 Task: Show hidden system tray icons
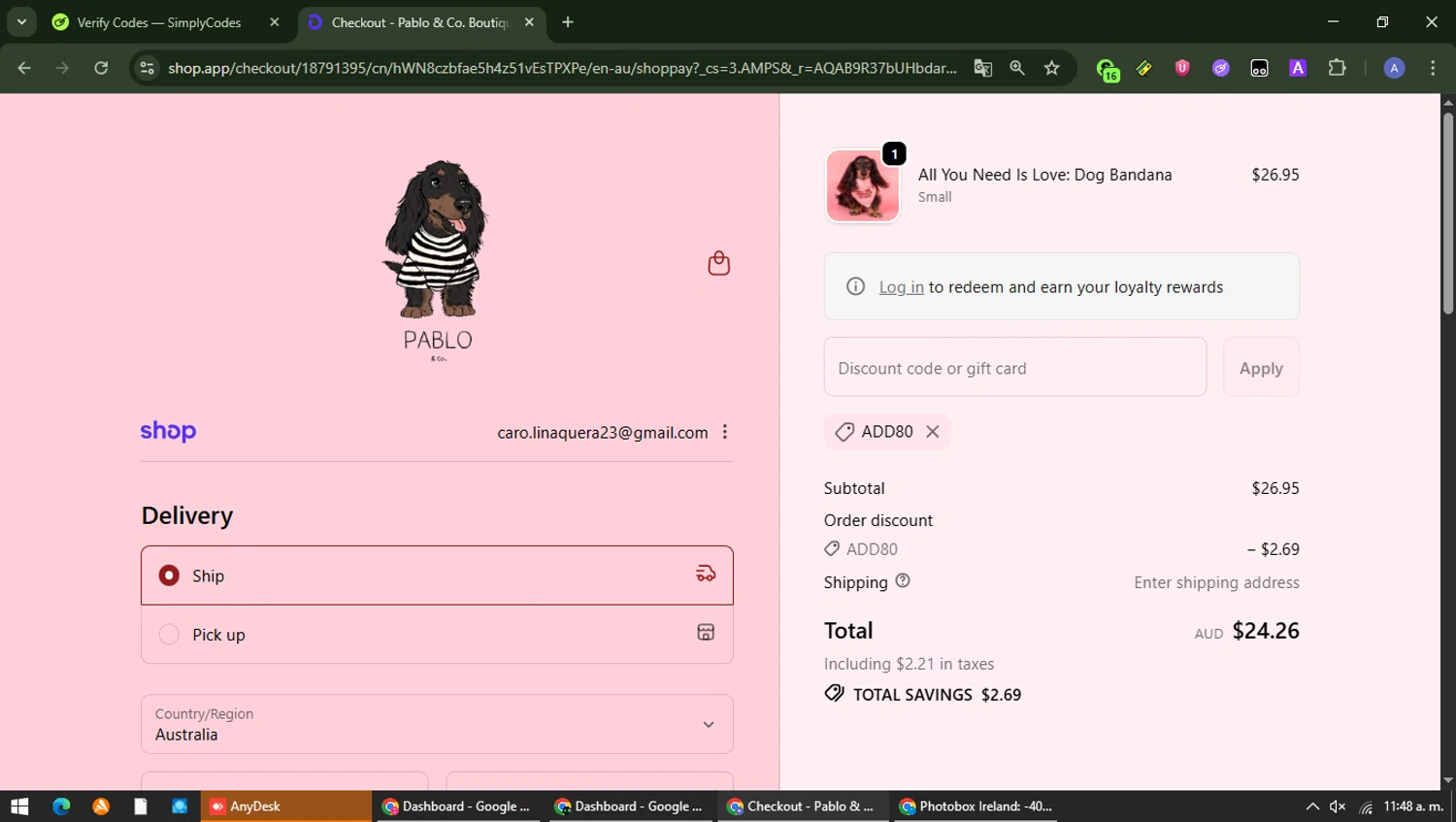pyautogui.click(x=1312, y=806)
